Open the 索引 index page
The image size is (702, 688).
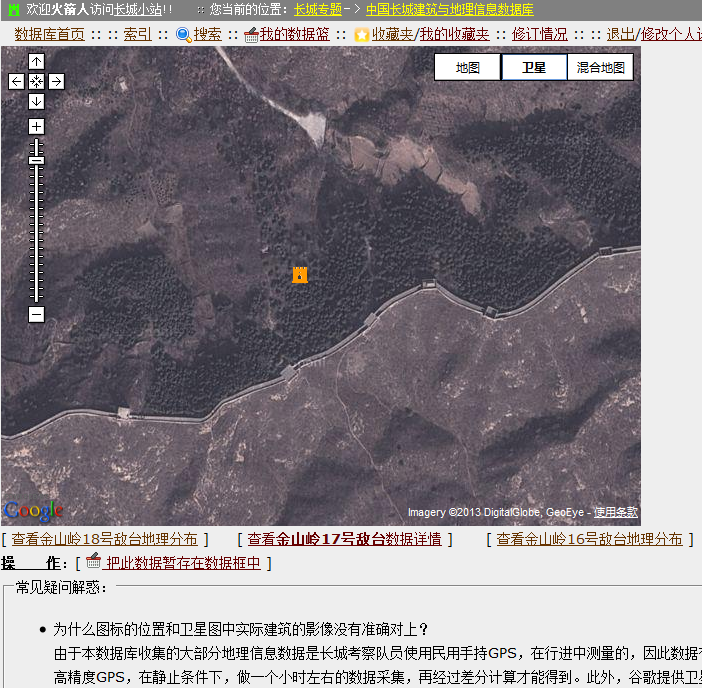coord(137,34)
